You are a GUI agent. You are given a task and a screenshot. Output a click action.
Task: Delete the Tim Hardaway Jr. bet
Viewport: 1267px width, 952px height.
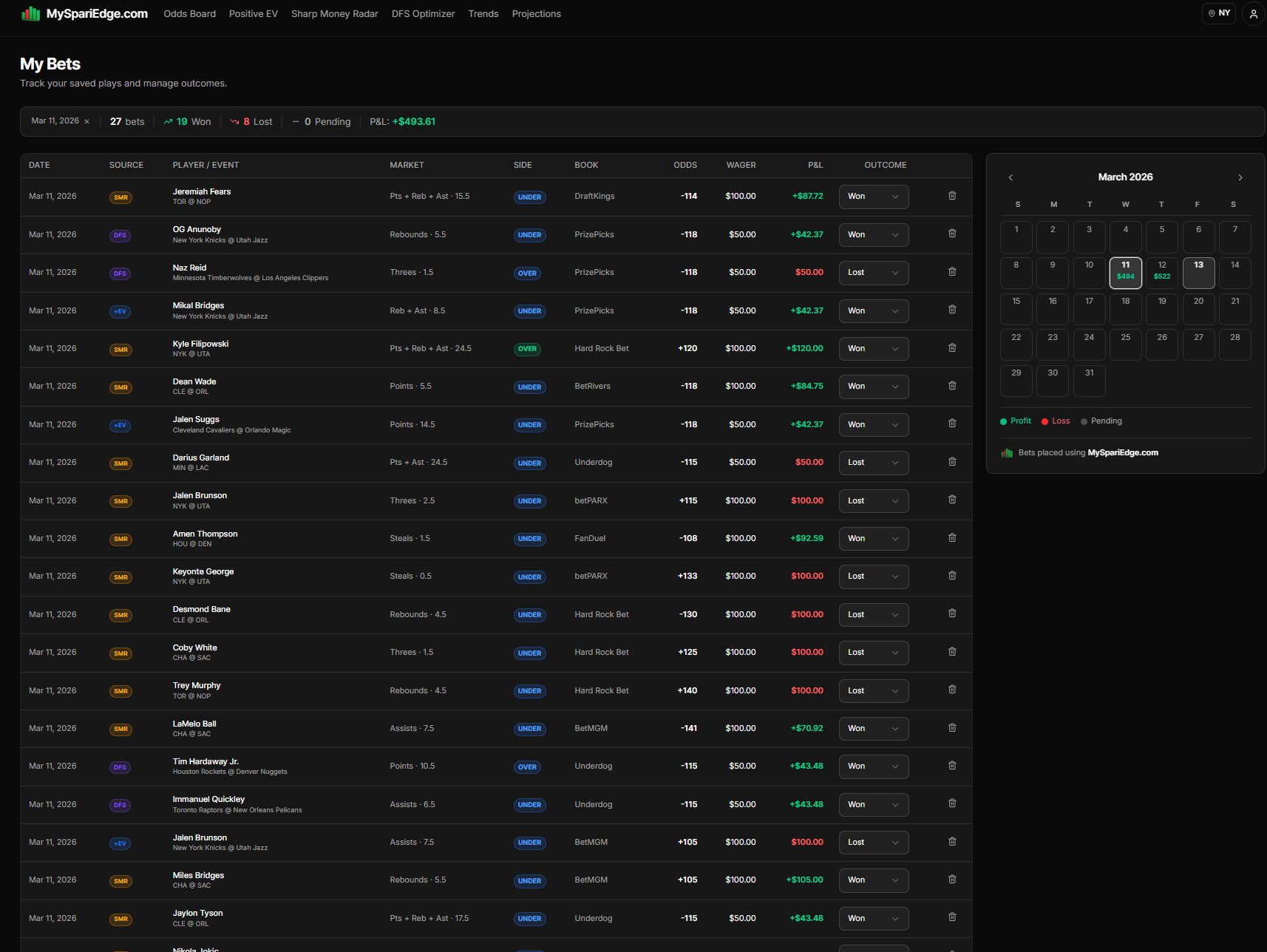(952, 766)
